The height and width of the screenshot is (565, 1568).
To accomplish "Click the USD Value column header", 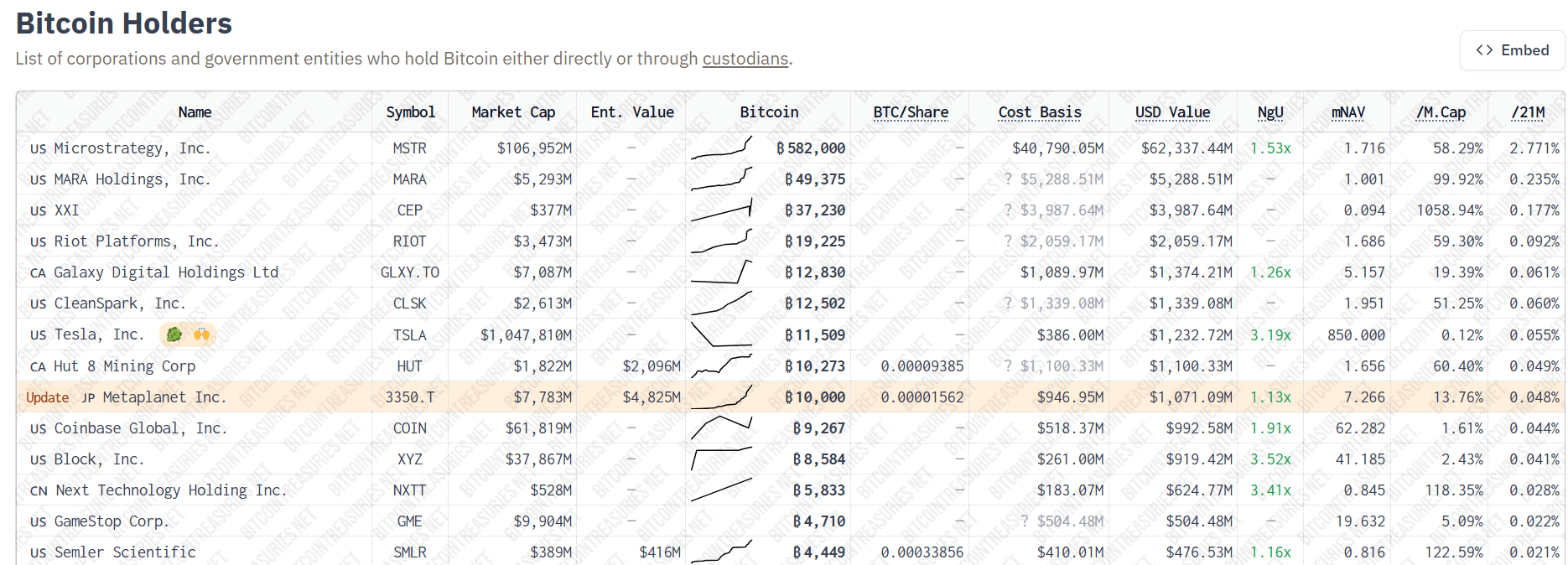I will tap(1172, 112).
